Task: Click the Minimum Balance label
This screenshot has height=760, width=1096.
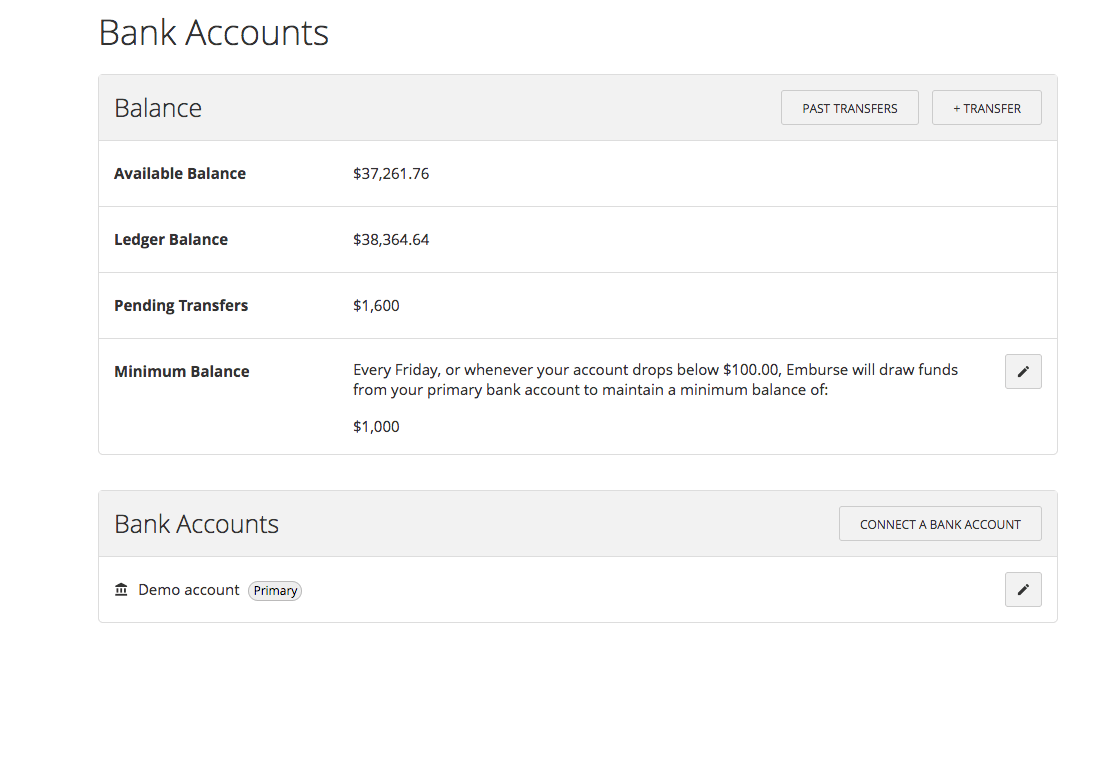Action: (x=182, y=371)
